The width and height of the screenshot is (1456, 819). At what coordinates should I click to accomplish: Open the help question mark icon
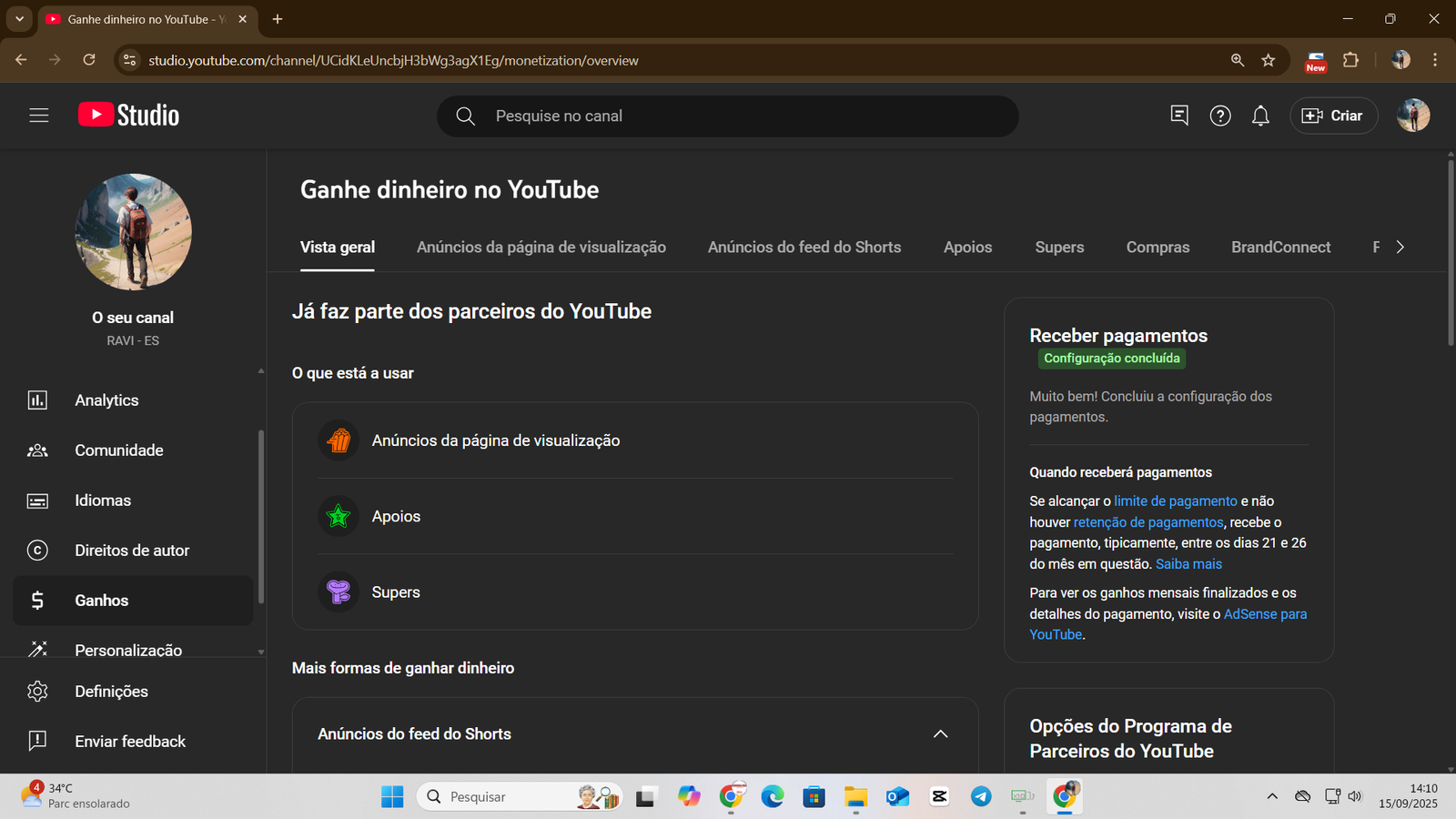(x=1220, y=116)
